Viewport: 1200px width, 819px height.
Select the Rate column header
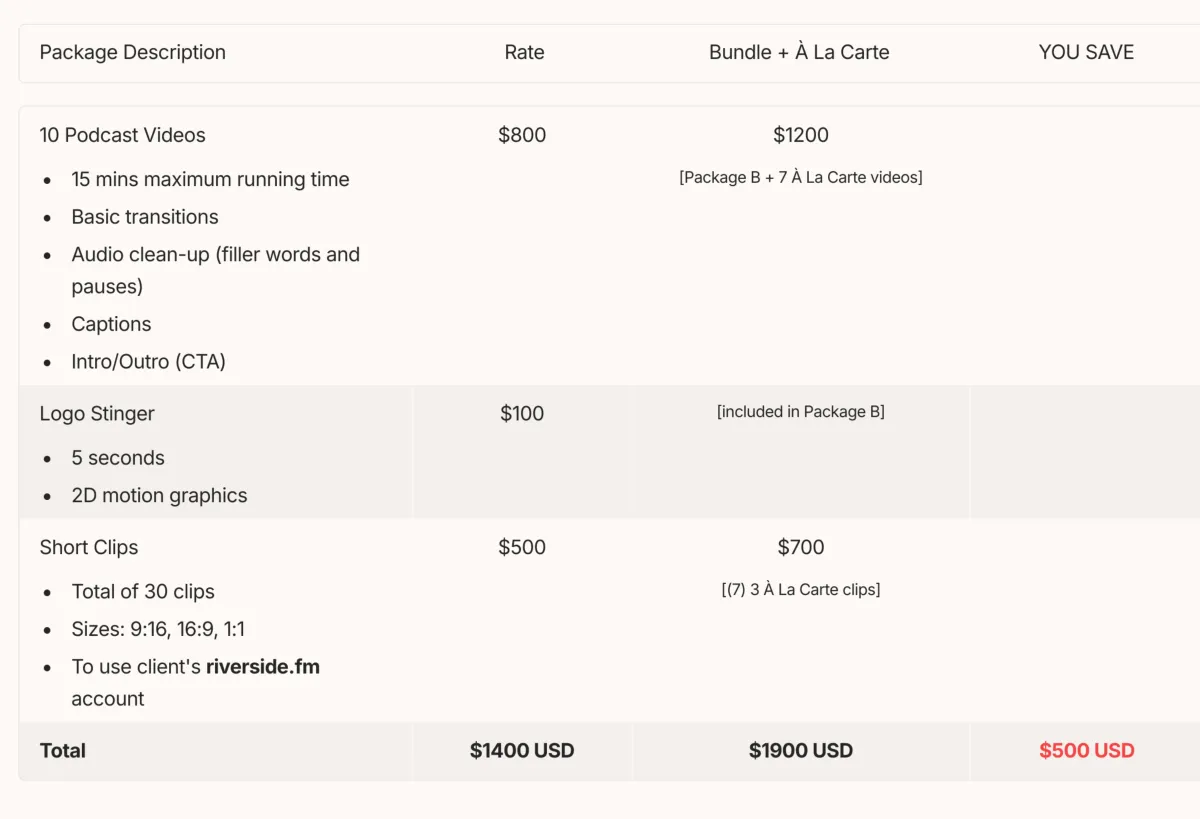point(524,53)
